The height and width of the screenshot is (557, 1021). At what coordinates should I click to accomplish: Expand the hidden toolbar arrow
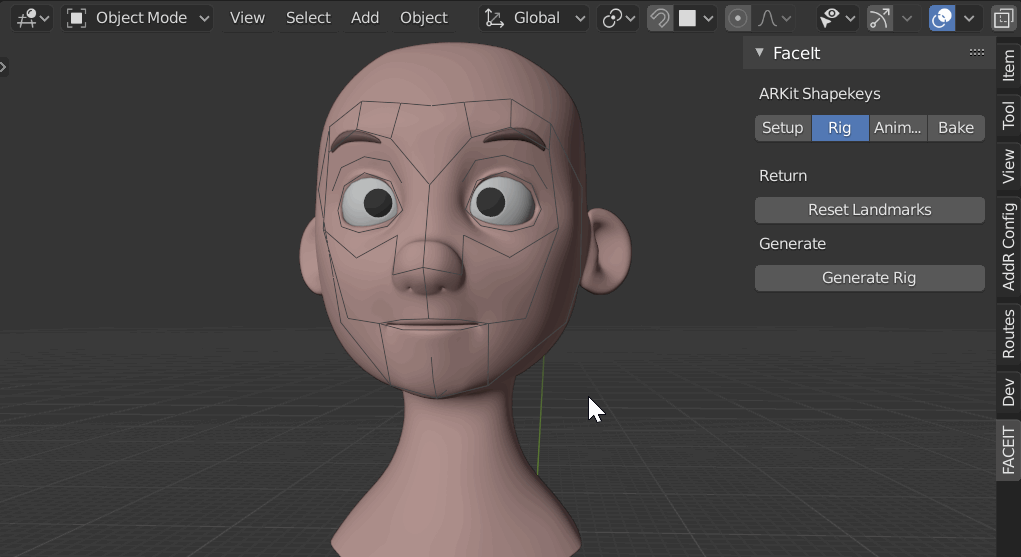(x=3, y=66)
